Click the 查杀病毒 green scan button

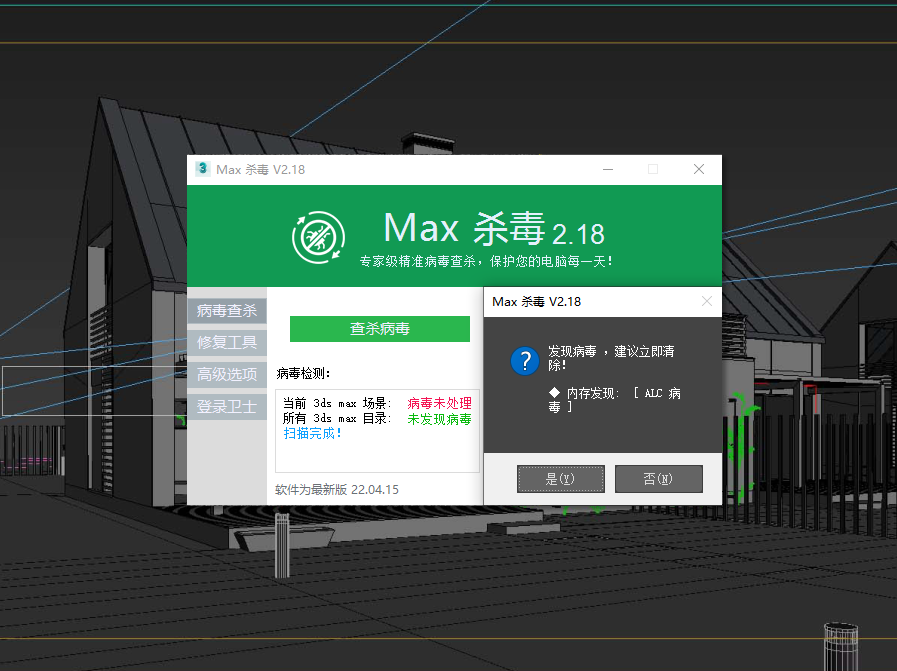[379, 329]
